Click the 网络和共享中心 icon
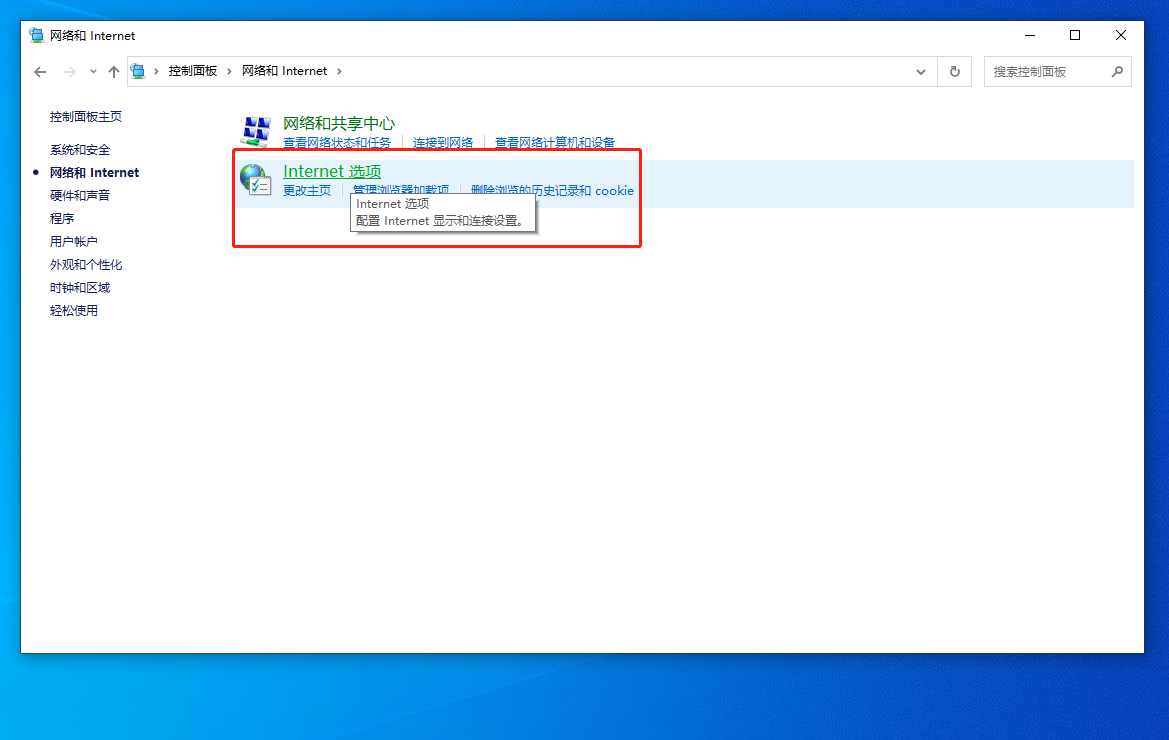Screen dimensions: 1169x740 click(256, 131)
